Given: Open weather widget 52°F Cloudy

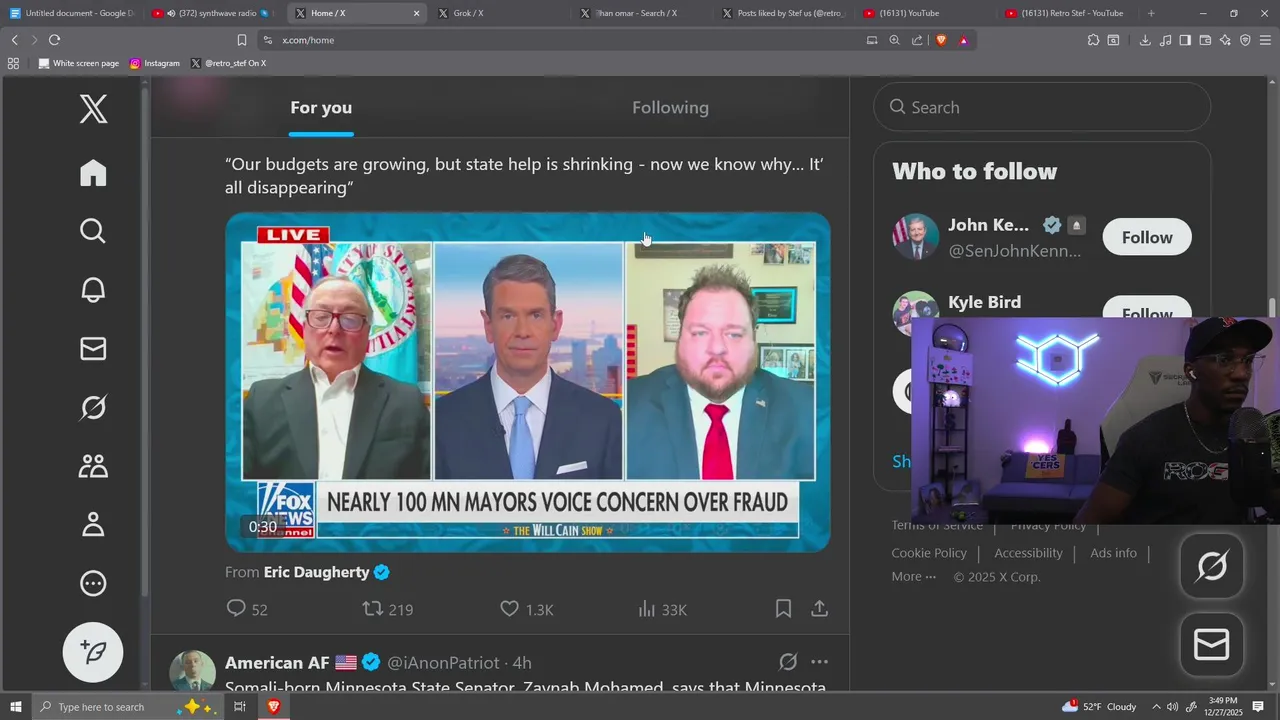Looking at the screenshot, I should coord(1100,707).
